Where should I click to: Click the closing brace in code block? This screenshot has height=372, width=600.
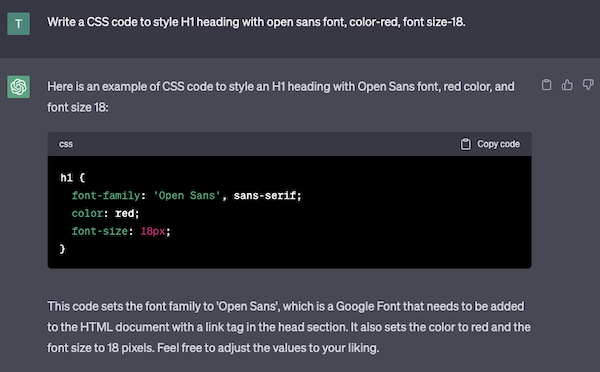(62, 249)
